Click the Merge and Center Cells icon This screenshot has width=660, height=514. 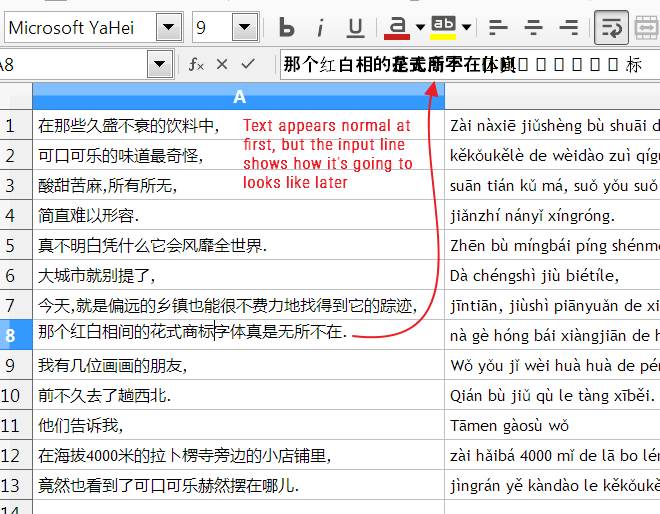pyautogui.click(x=647, y=28)
